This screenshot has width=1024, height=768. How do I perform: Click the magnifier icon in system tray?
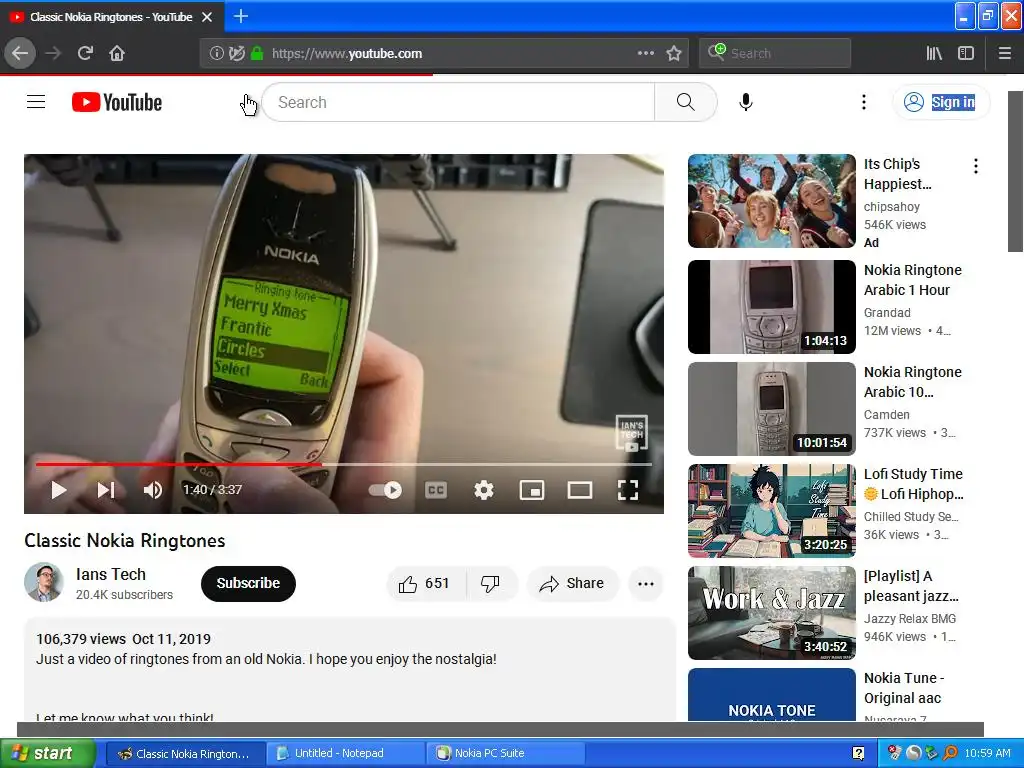tap(950, 753)
